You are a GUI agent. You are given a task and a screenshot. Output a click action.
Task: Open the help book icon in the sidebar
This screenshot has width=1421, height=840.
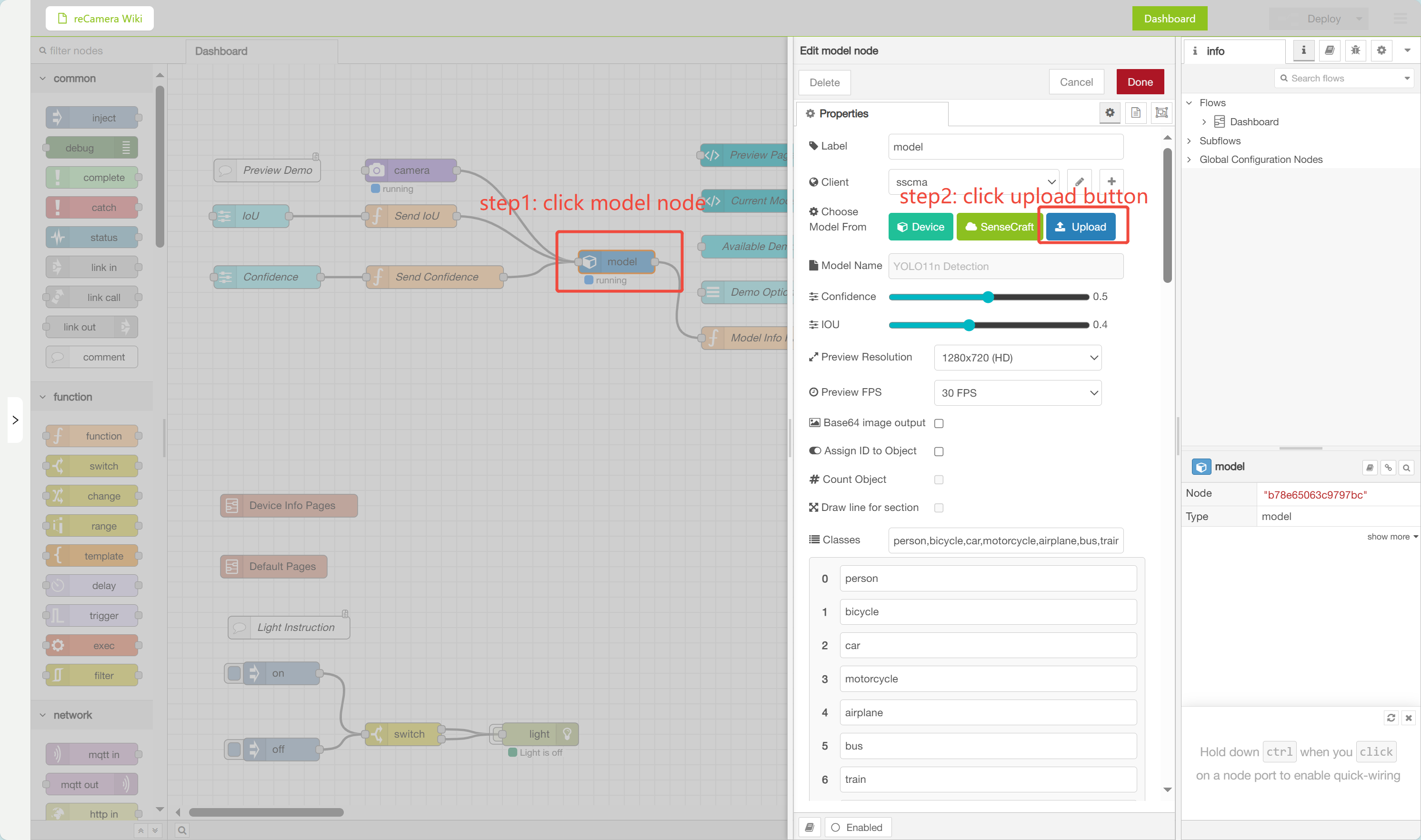[x=1329, y=50]
